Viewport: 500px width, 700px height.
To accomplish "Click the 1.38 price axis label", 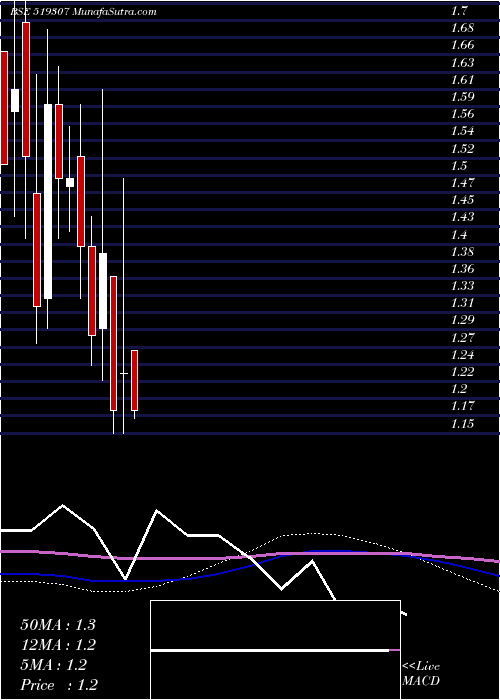I will (462, 252).
